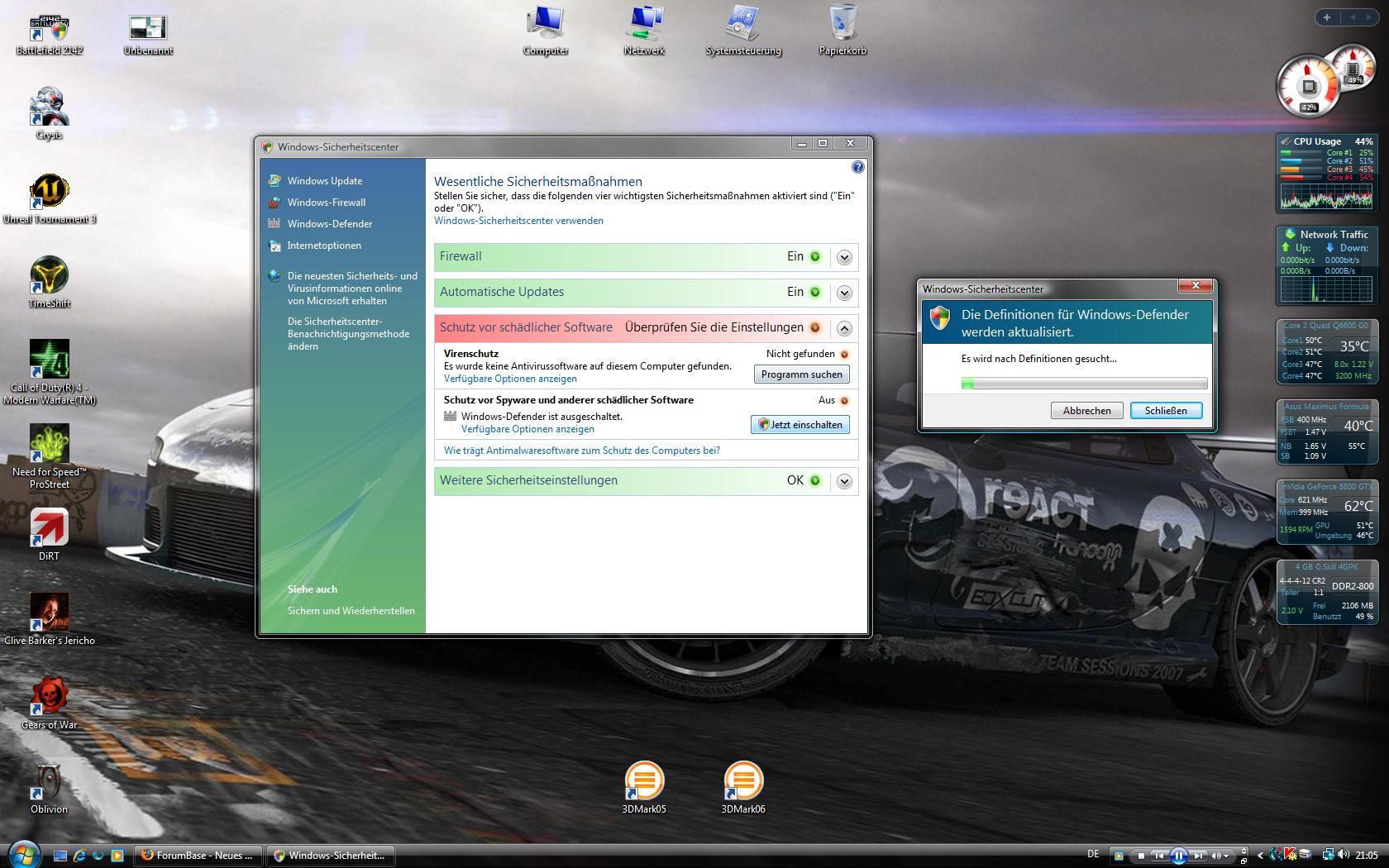Open the Antimalwaresoftware help link
1389x868 pixels.
tap(582, 451)
